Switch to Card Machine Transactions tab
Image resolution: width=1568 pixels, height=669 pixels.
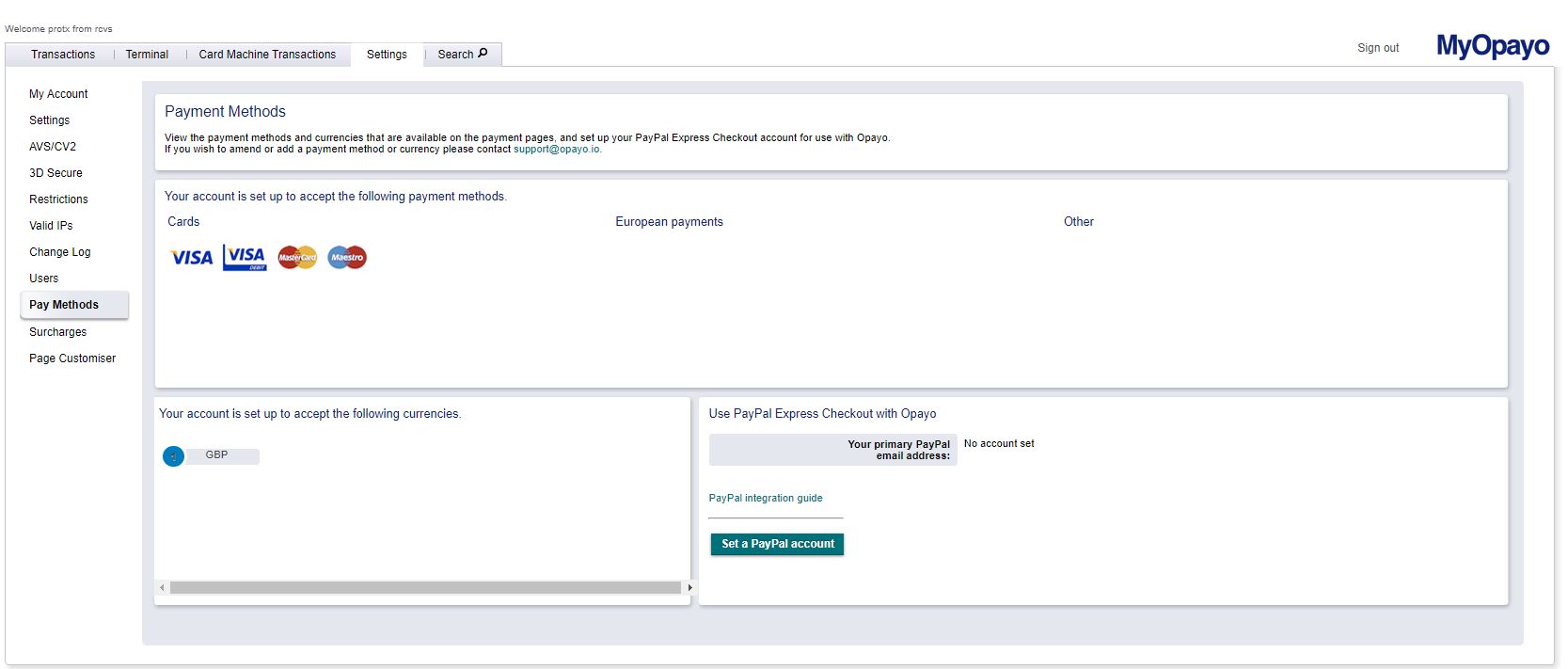tap(267, 55)
